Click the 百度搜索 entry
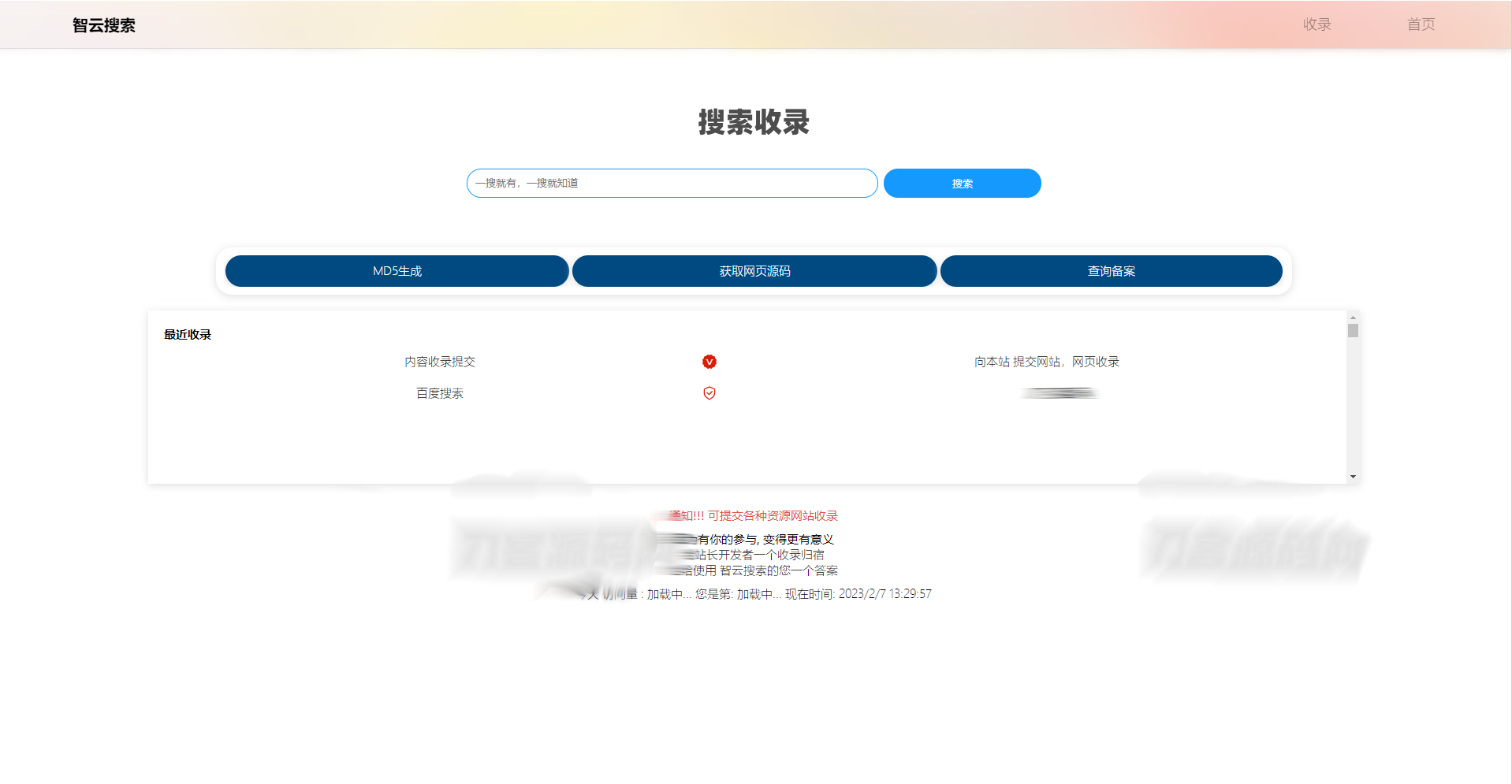This screenshot has height=784, width=1512. [x=440, y=393]
